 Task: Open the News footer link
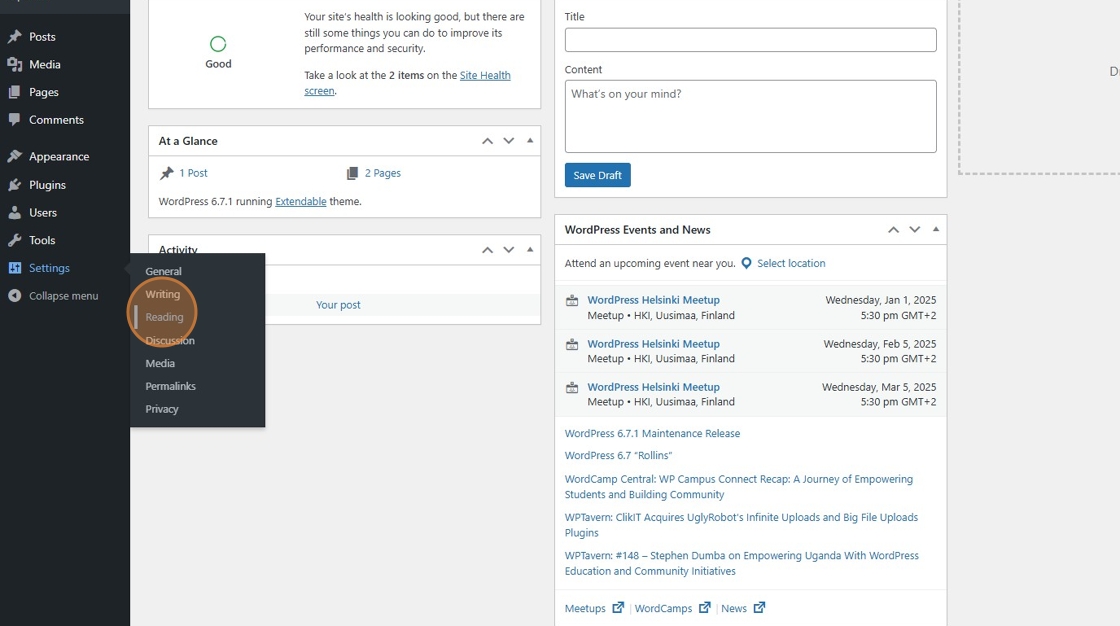click(x=734, y=608)
